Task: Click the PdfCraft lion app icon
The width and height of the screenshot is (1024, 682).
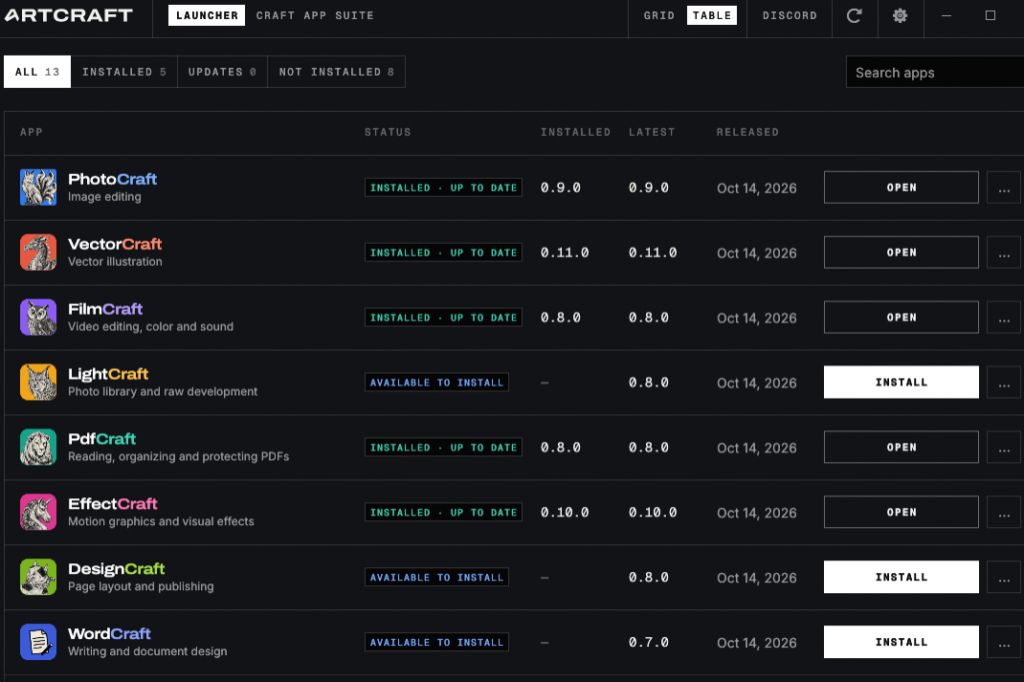Action: pyautogui.click(x=38, y=447)
